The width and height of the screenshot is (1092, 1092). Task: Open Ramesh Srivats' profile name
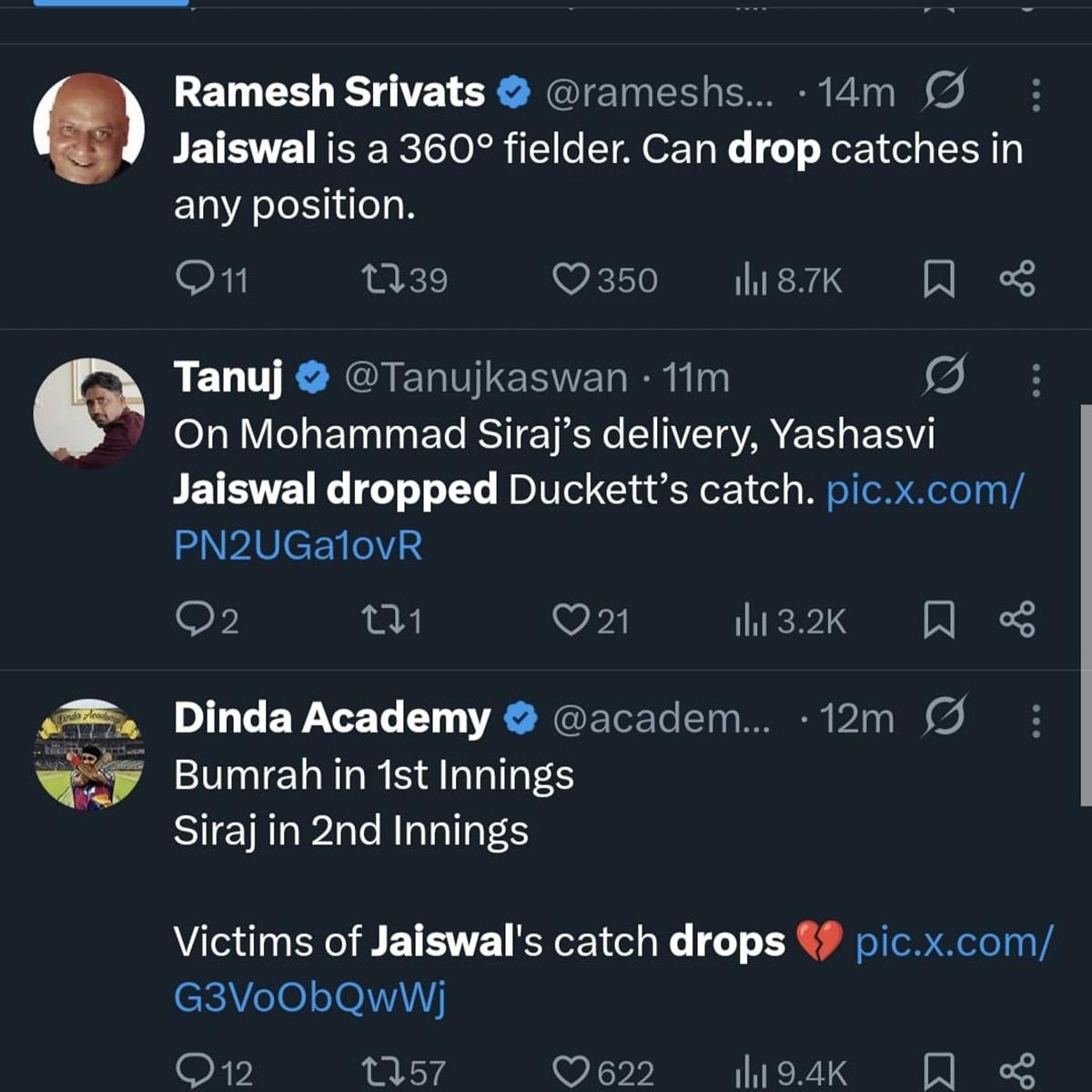[329, 92]
